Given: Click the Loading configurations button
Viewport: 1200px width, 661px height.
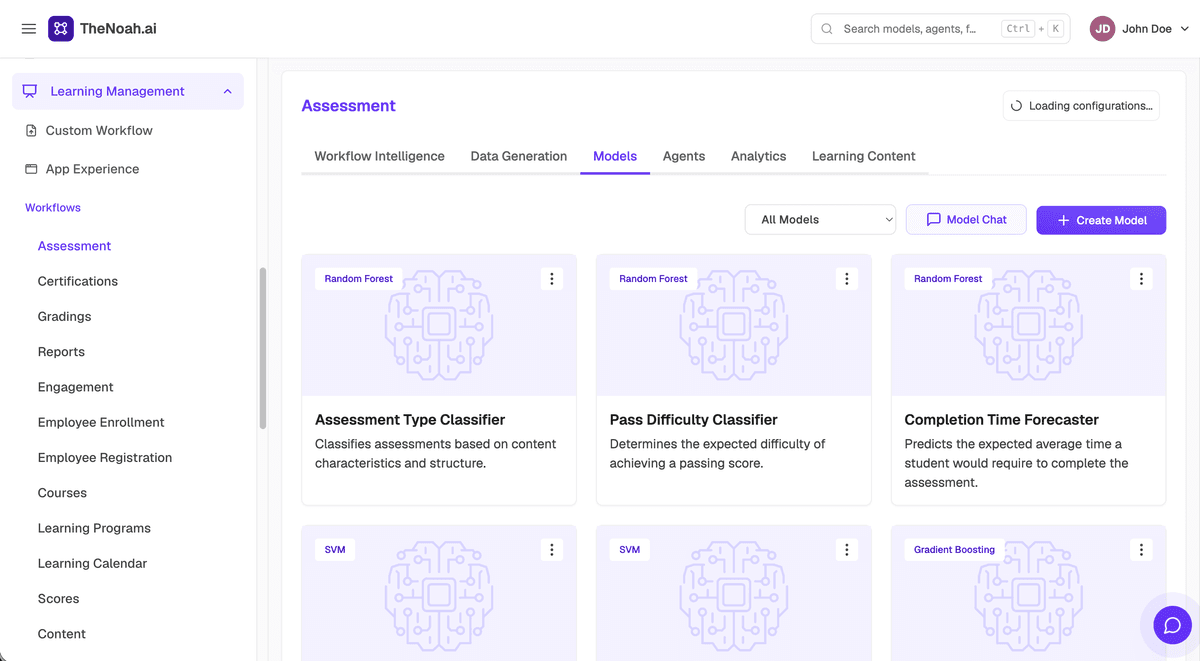Looking at the screenshot, I should tap(1081, 106).
